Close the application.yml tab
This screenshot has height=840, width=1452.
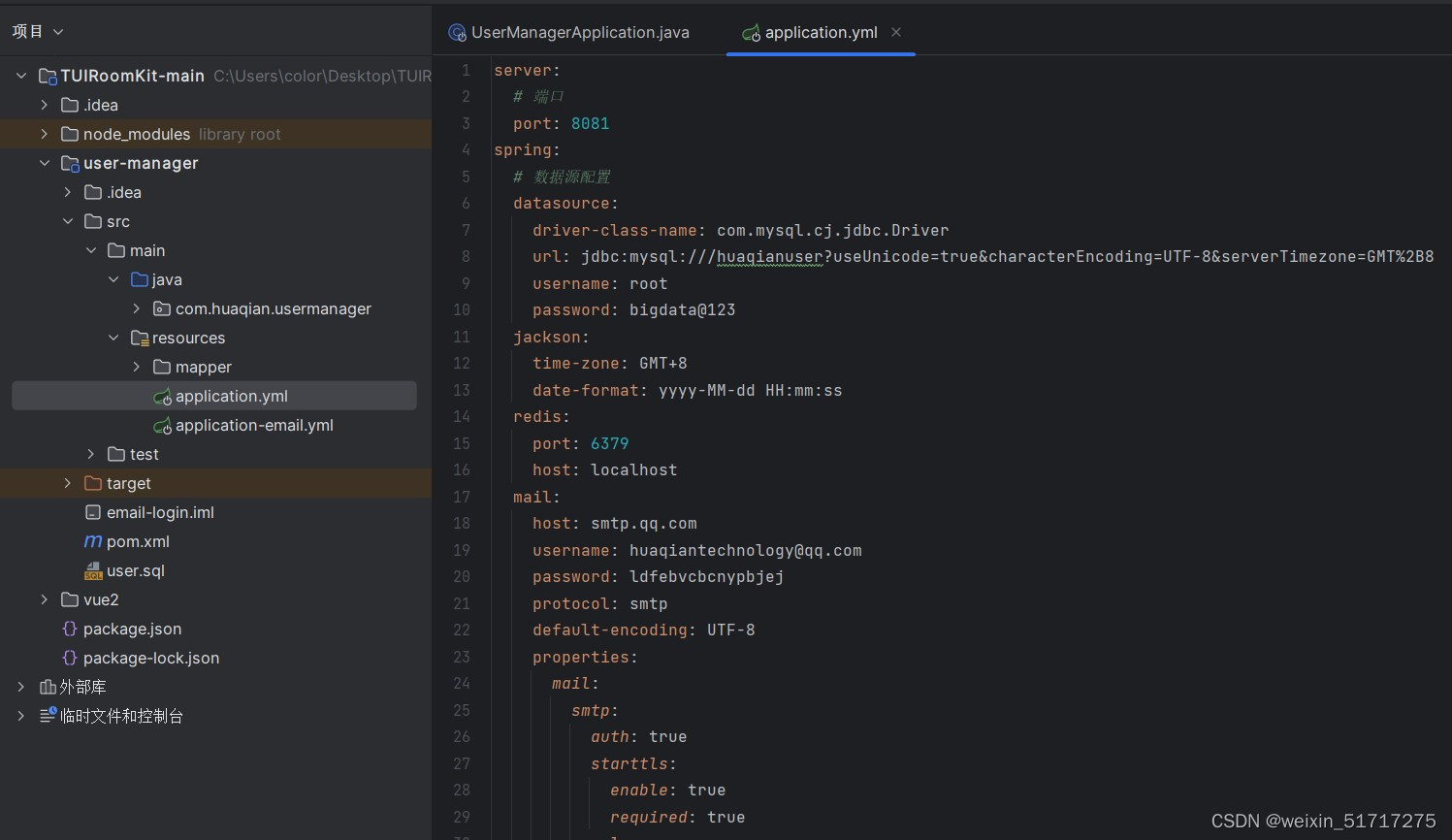pyautogui.click(x=896, y=32)
